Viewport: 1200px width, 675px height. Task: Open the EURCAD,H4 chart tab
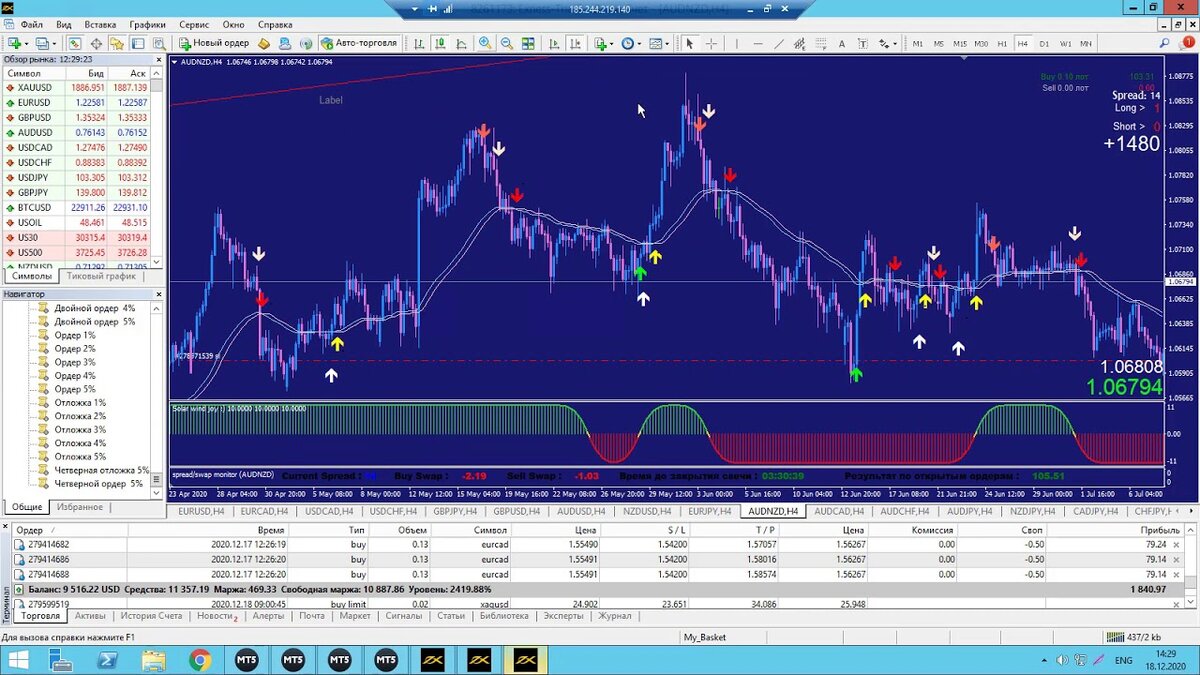click(265, 510)
